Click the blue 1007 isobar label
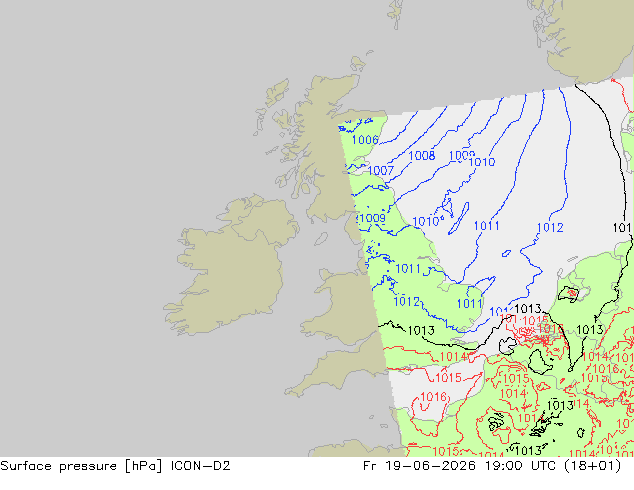The height and width of the screenshot is (490, 634). tap(380, 170)
